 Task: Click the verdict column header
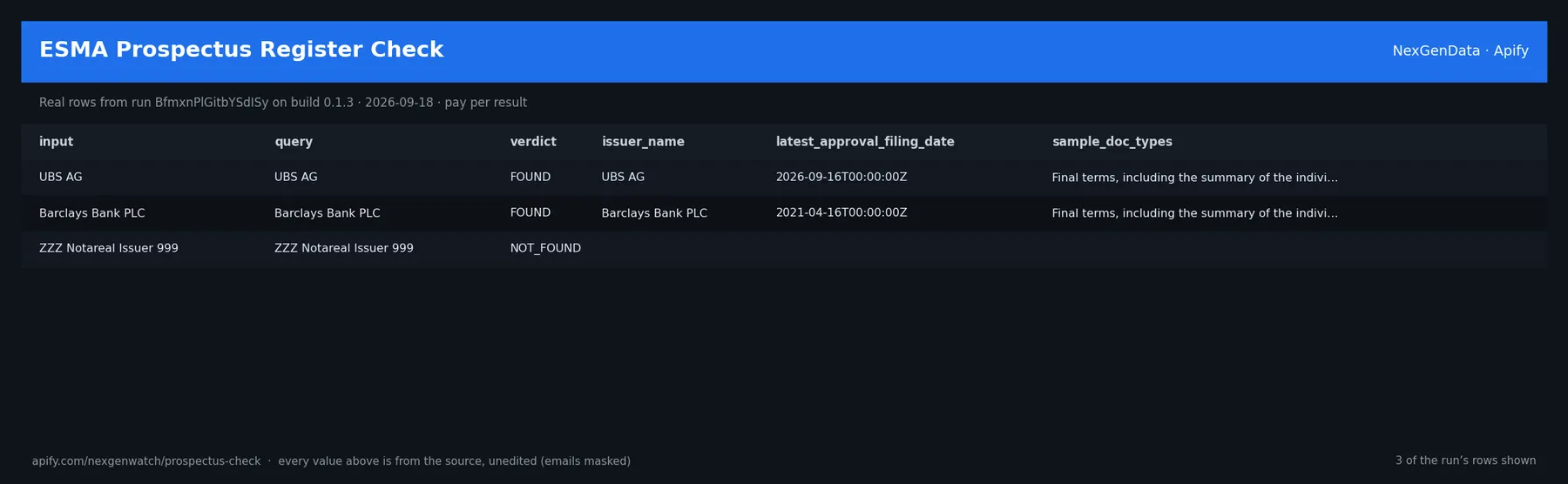click(533, 142)
